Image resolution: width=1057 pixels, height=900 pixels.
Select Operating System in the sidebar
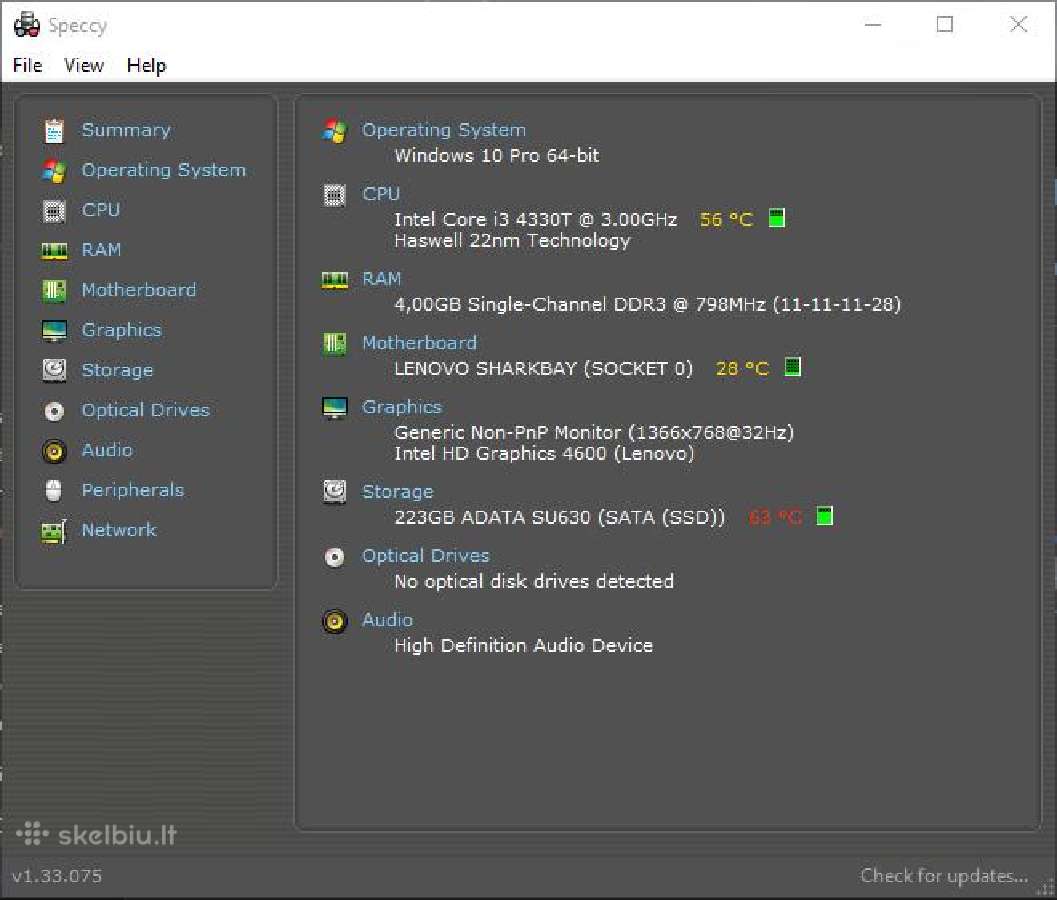pyautogui.click(x=164, y=170)
